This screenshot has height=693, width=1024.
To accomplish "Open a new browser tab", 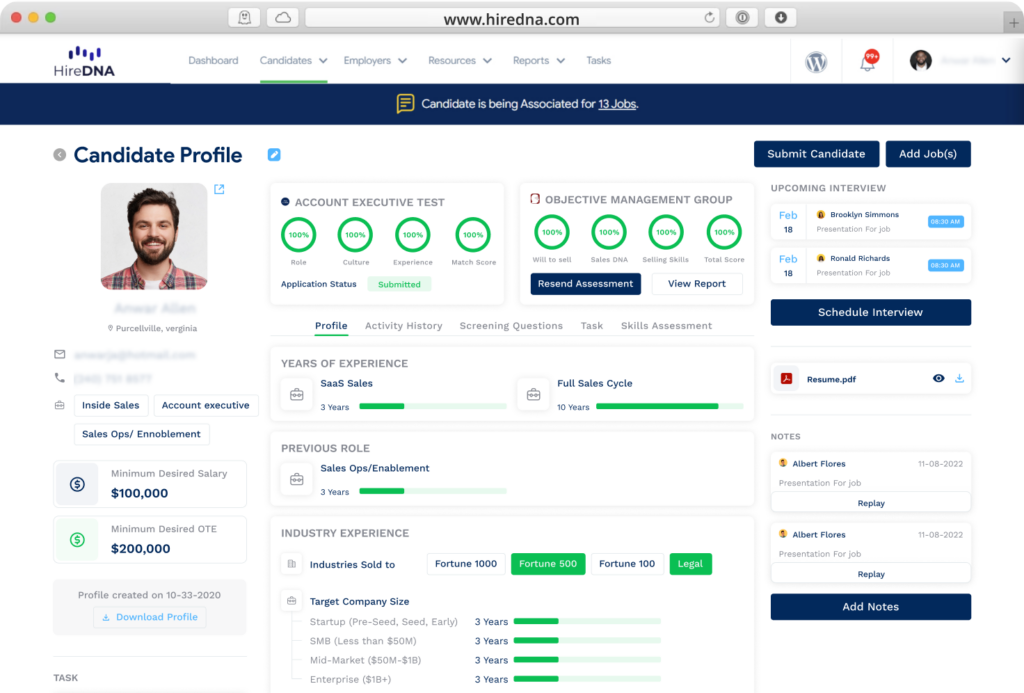I will [x=1013, y=23].
